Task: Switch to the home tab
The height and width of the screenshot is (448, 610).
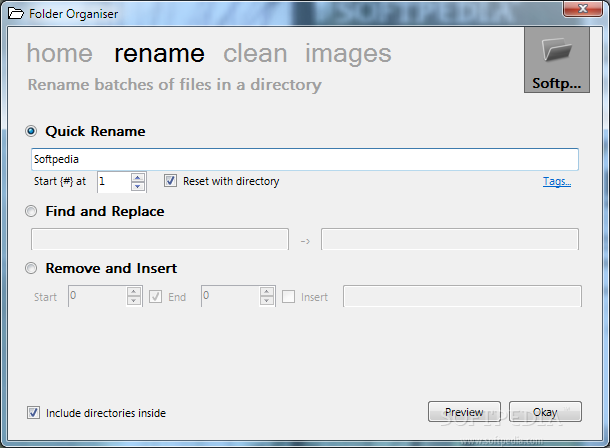Action: tap(60, 53)
